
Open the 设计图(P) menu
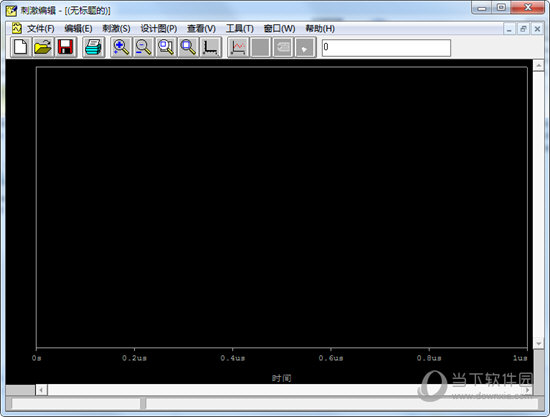(x=159, y=28)
